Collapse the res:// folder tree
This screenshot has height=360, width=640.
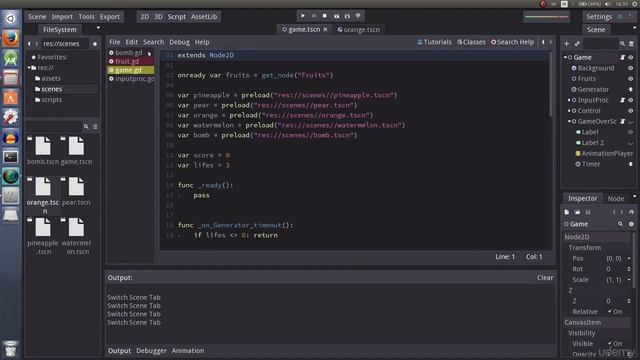(29, 68)
